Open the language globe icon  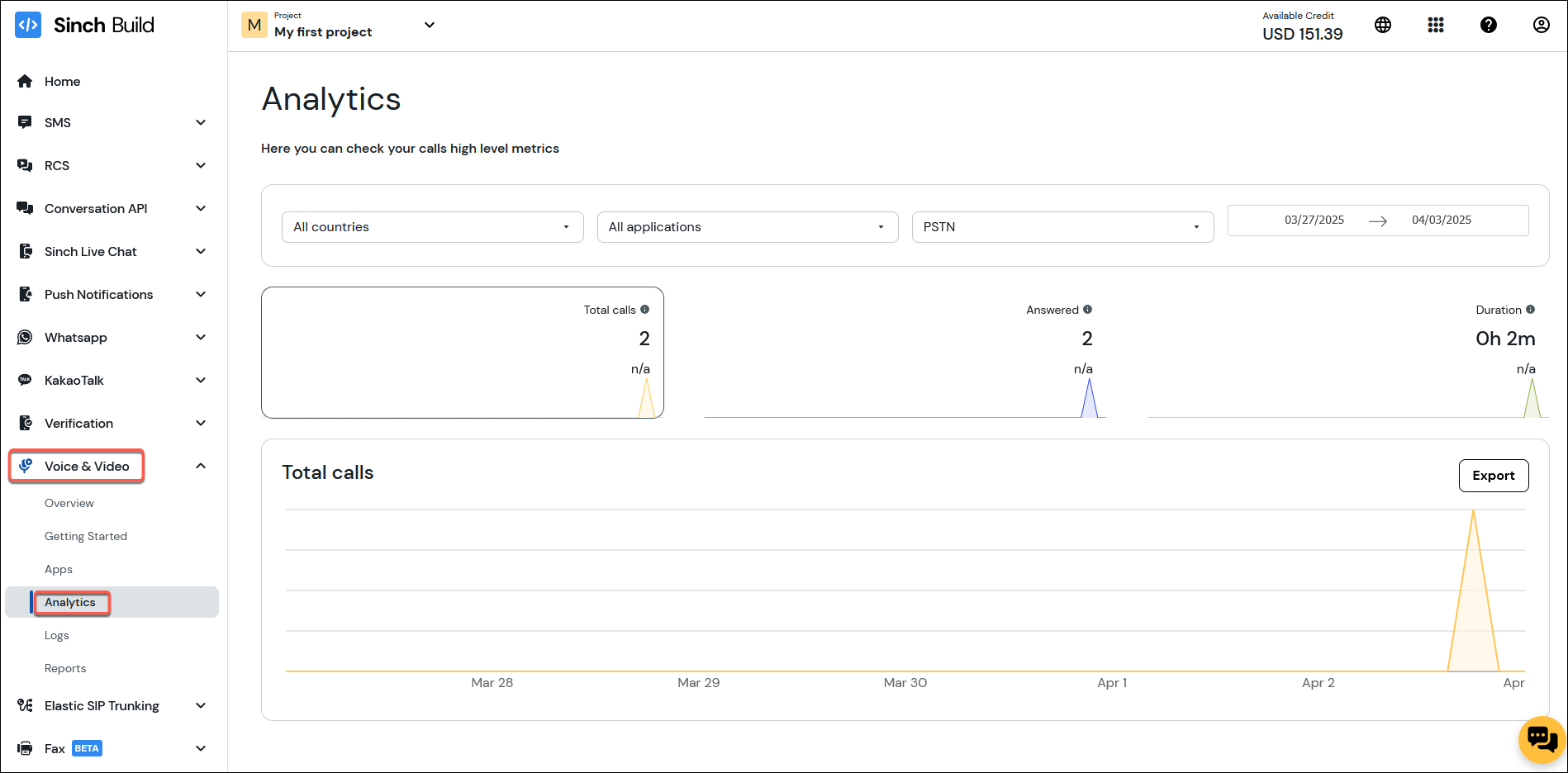click(x=1383, y=25)
